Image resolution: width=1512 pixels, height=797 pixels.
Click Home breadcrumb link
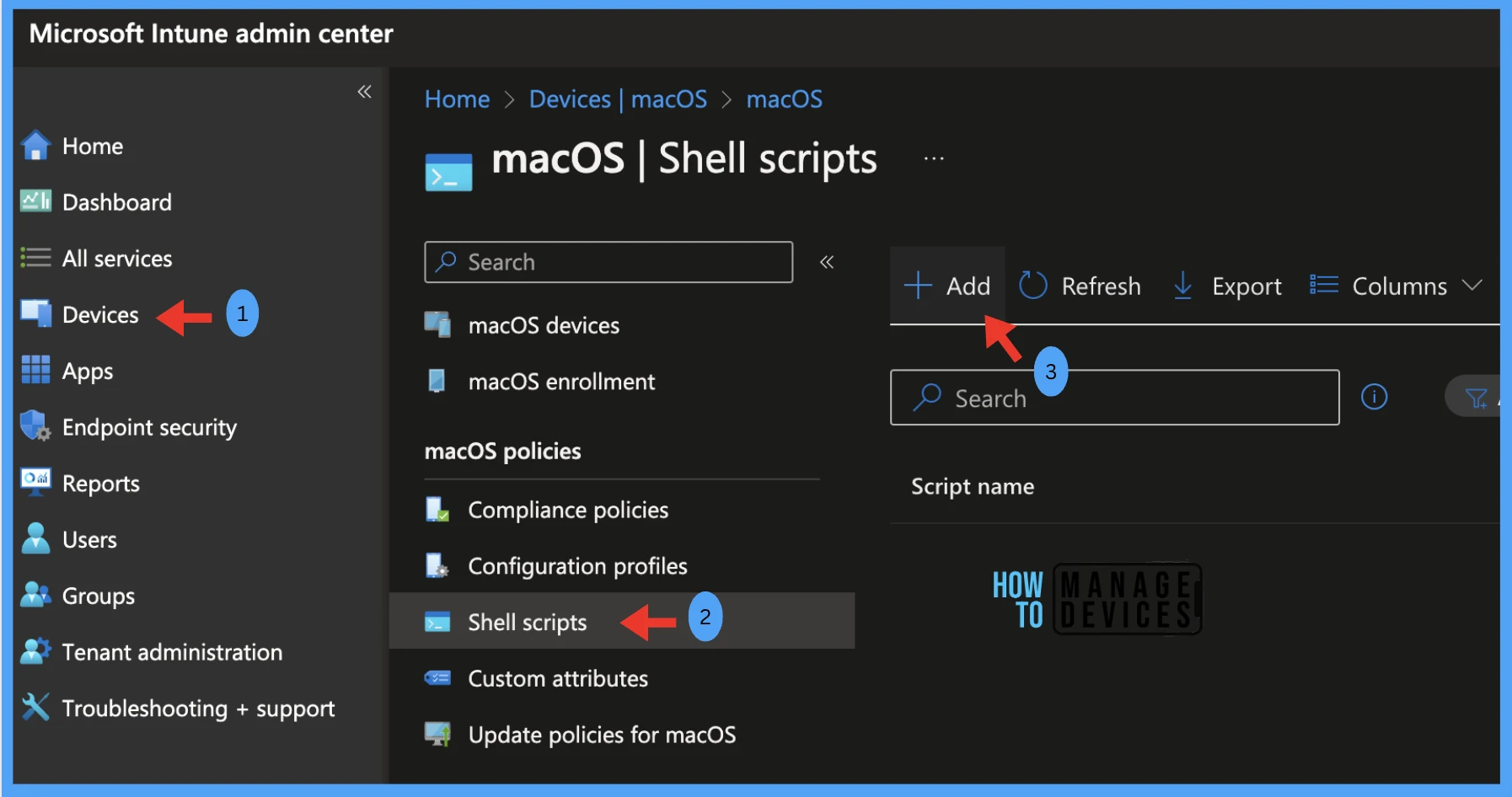coord(457,99)
